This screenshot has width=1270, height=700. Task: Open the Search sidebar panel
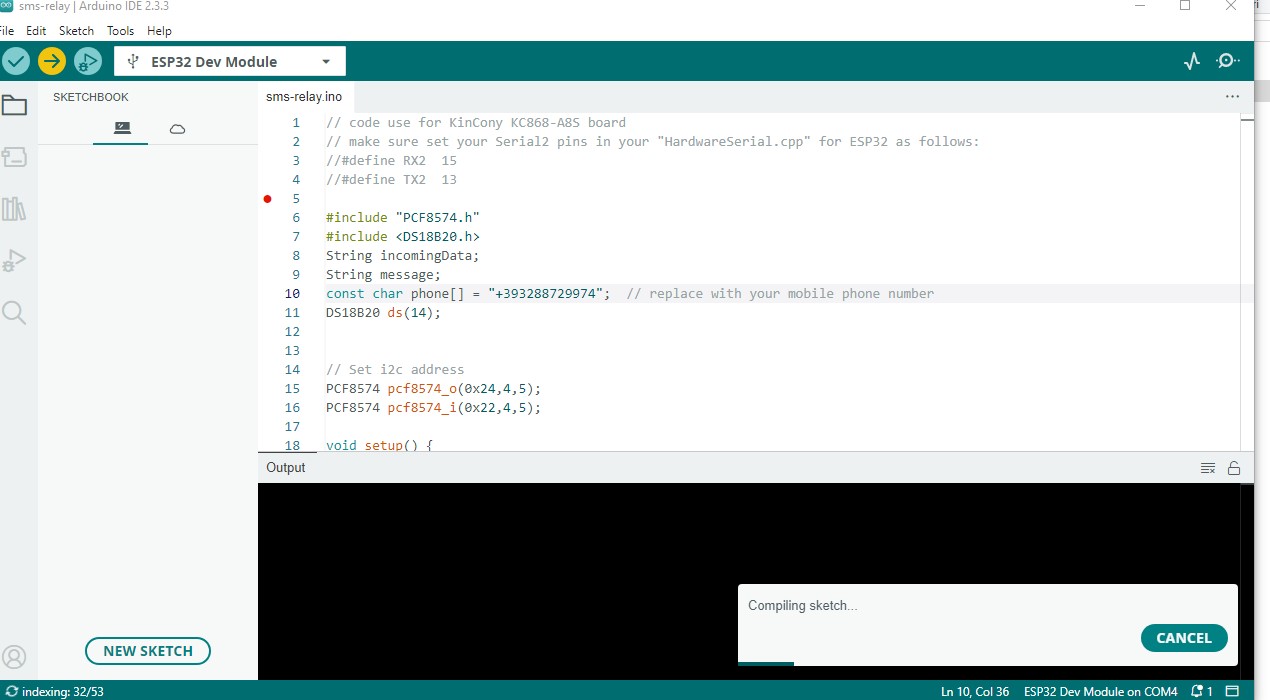point(14,313)
